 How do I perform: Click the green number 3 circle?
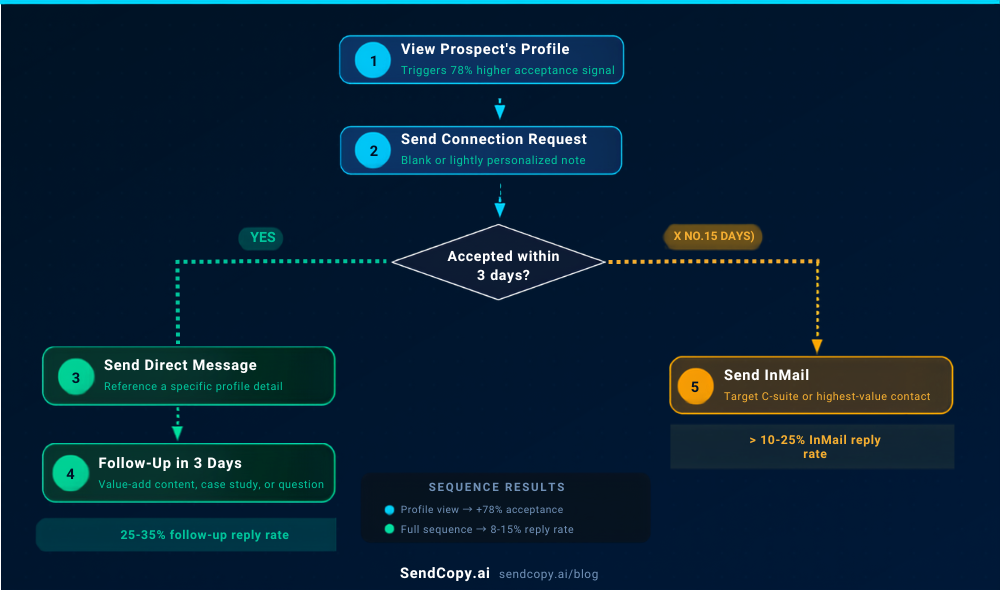coord(76,377)
